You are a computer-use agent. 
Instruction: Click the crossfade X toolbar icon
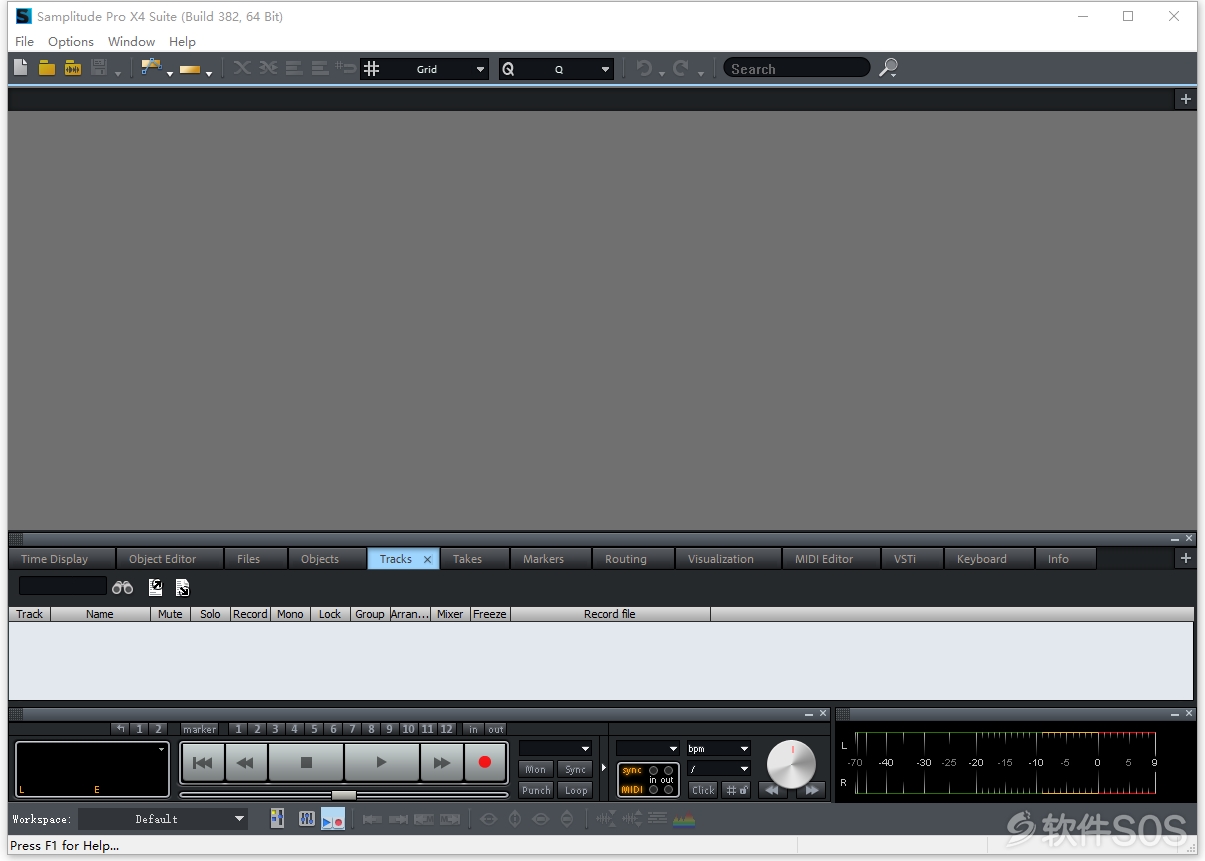click(242, 68)
